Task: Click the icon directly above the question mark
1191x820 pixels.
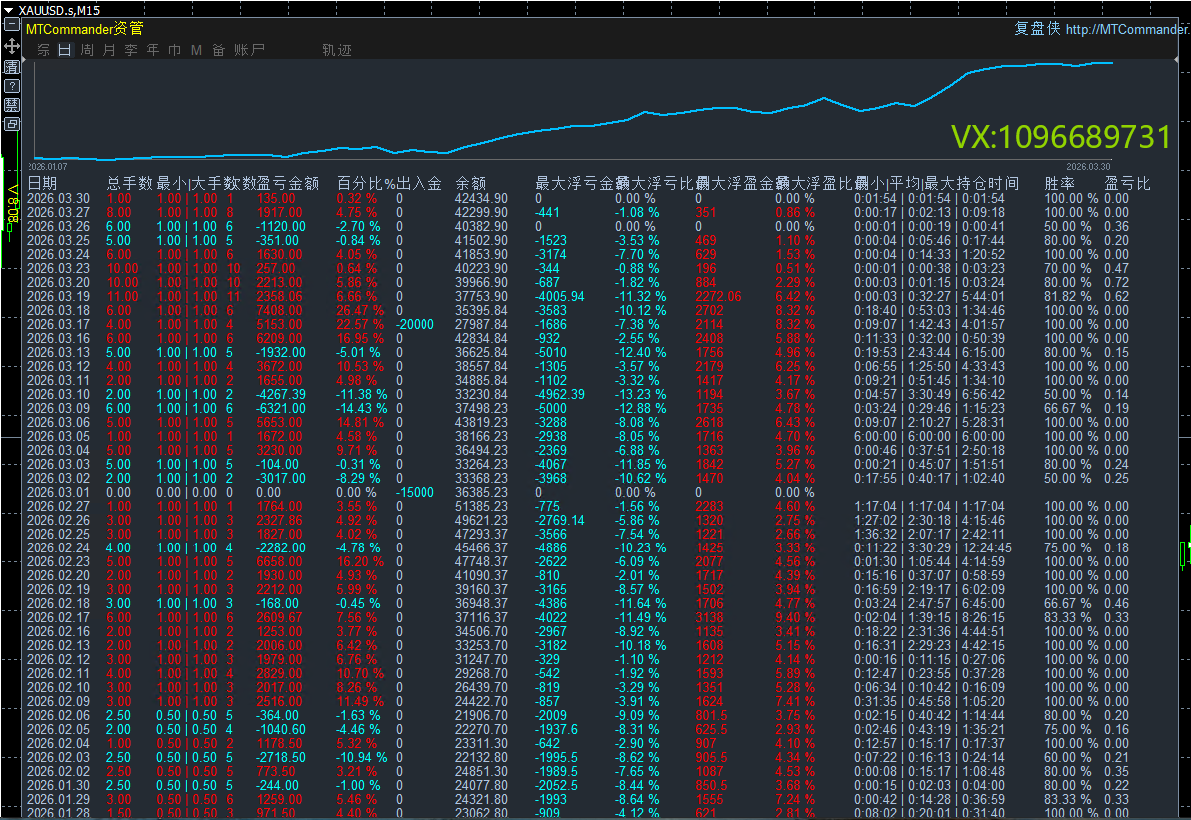Action: tap(12, 67)
